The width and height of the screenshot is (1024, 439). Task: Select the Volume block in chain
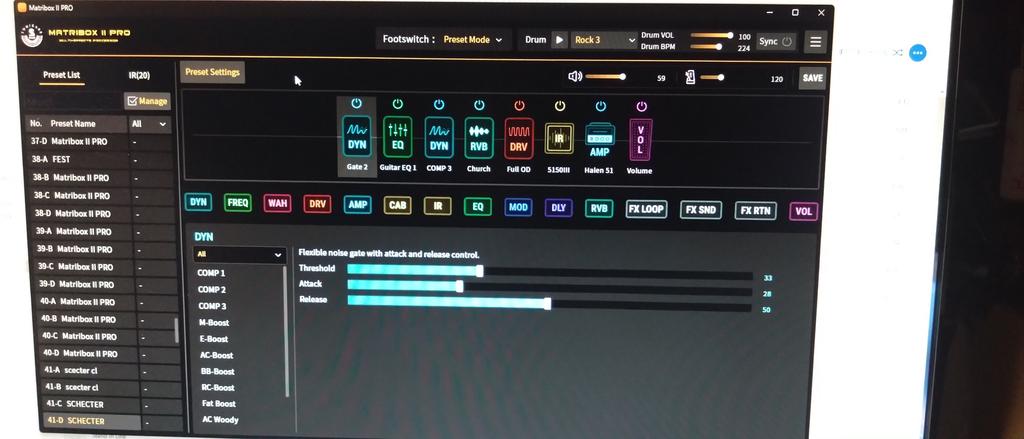pos(640,137)
